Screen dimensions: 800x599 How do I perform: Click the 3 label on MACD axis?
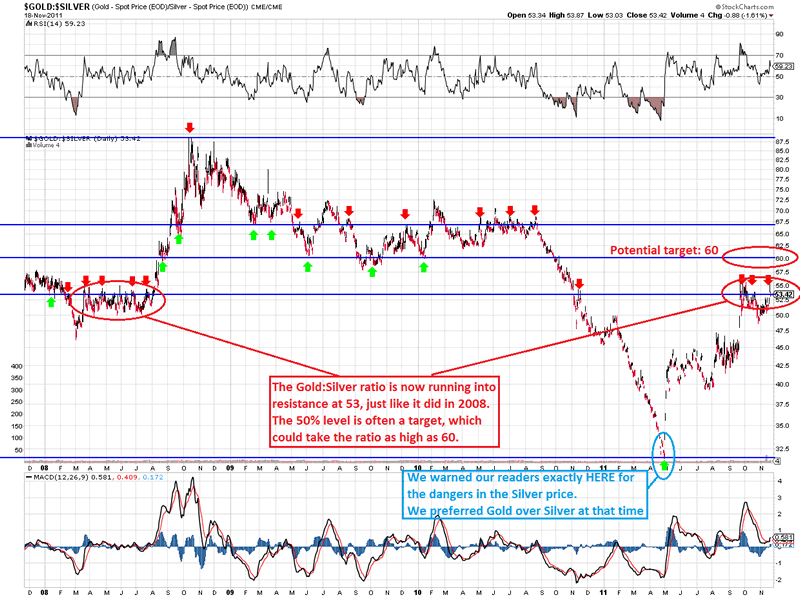tap(780, 497)
